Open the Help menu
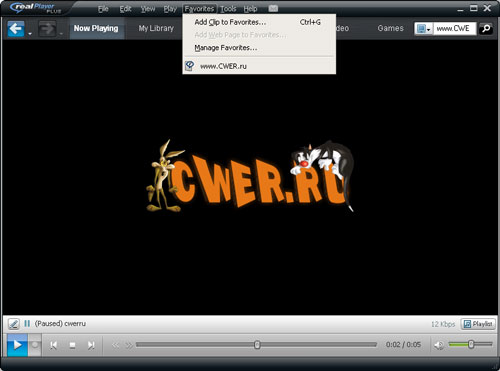The image size is (500, 371). click(250, 9)
